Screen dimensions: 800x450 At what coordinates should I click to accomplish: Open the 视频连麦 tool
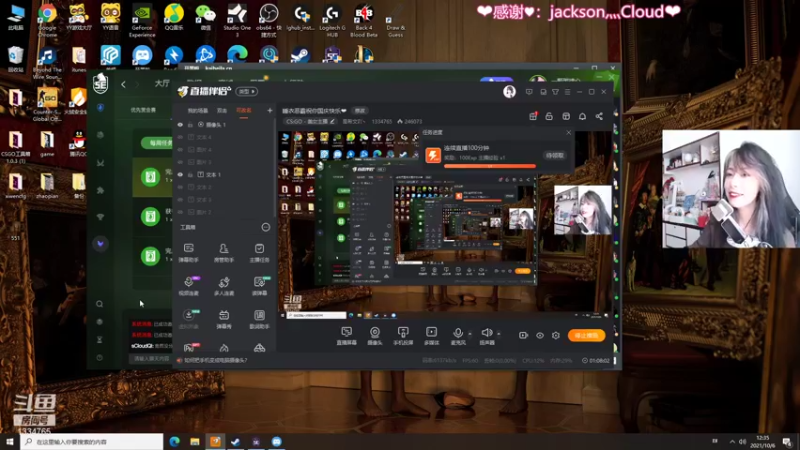click(188, 286)
